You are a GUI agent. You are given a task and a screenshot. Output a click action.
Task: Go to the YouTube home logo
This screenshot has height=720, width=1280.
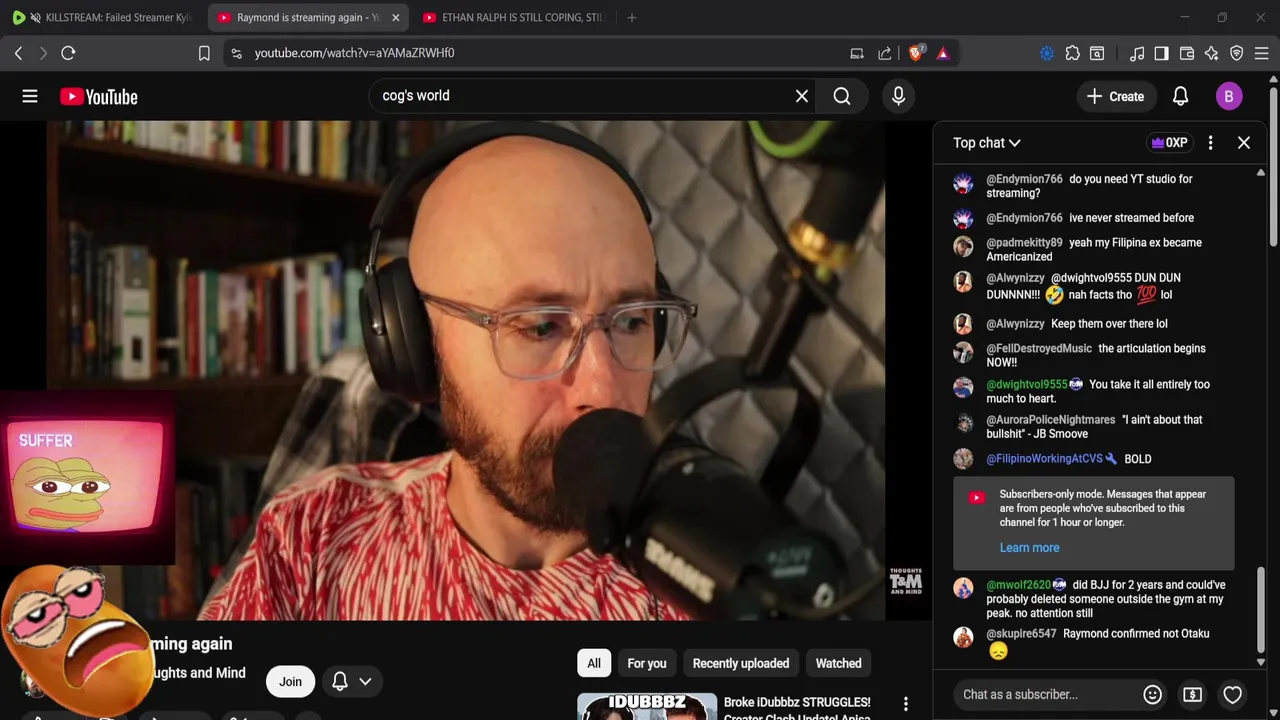[98, 96]
